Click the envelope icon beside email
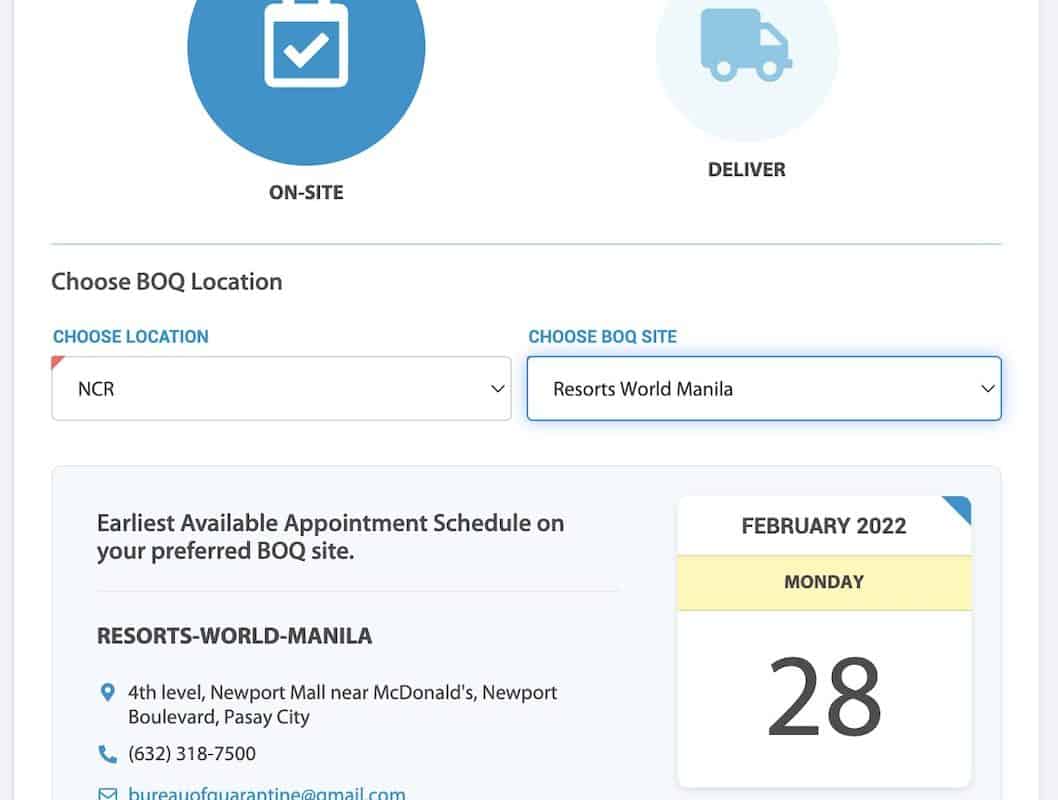 [108, 795]
